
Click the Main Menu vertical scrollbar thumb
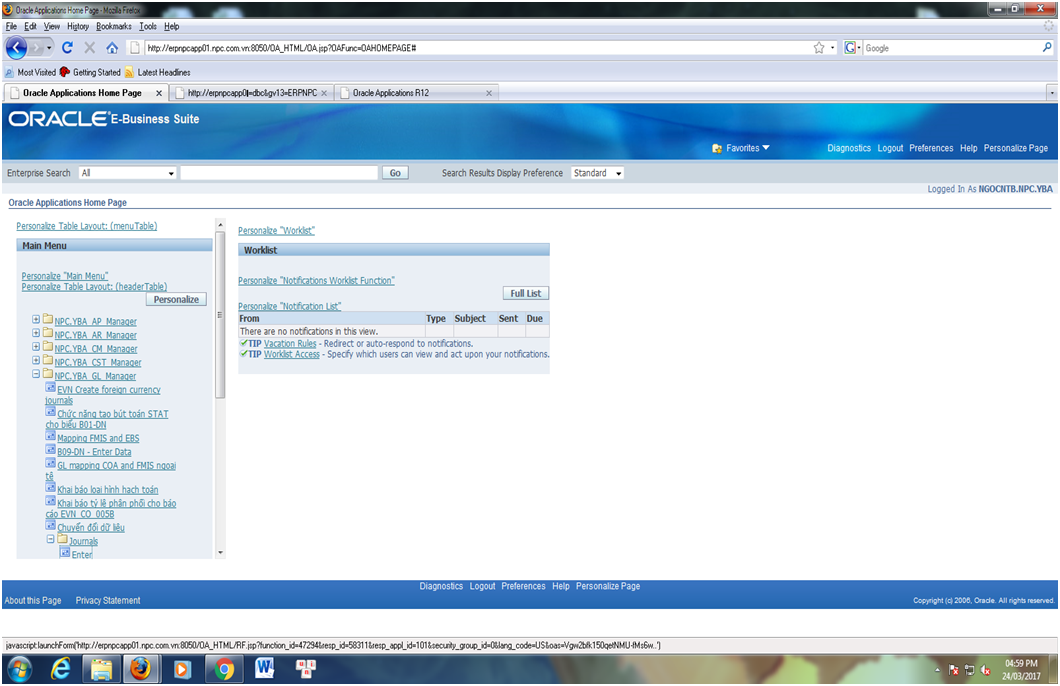pos(220,315)
